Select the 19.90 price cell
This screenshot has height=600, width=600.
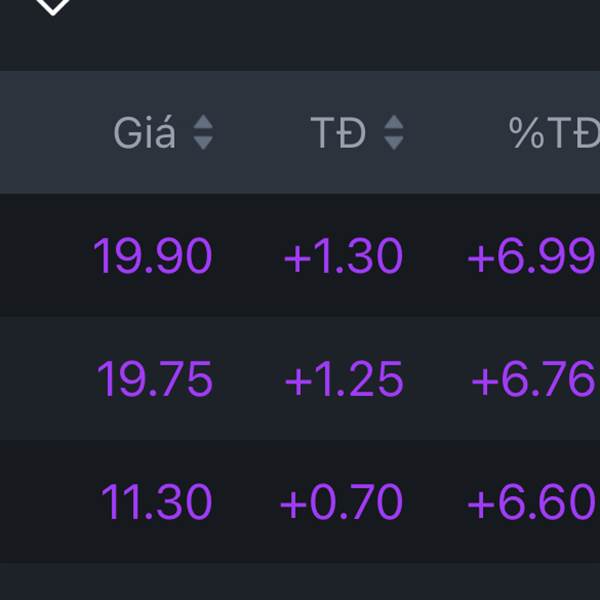click(153, 256)
